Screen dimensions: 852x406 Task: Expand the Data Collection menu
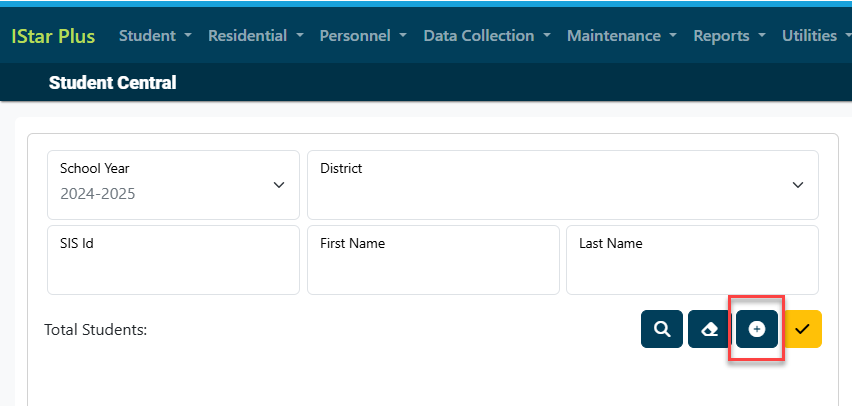click(487, 36)
